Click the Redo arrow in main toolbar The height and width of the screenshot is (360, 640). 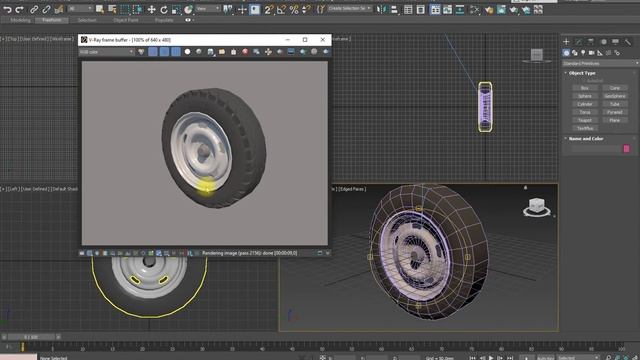pyautogui.click(x=19, y=9)
